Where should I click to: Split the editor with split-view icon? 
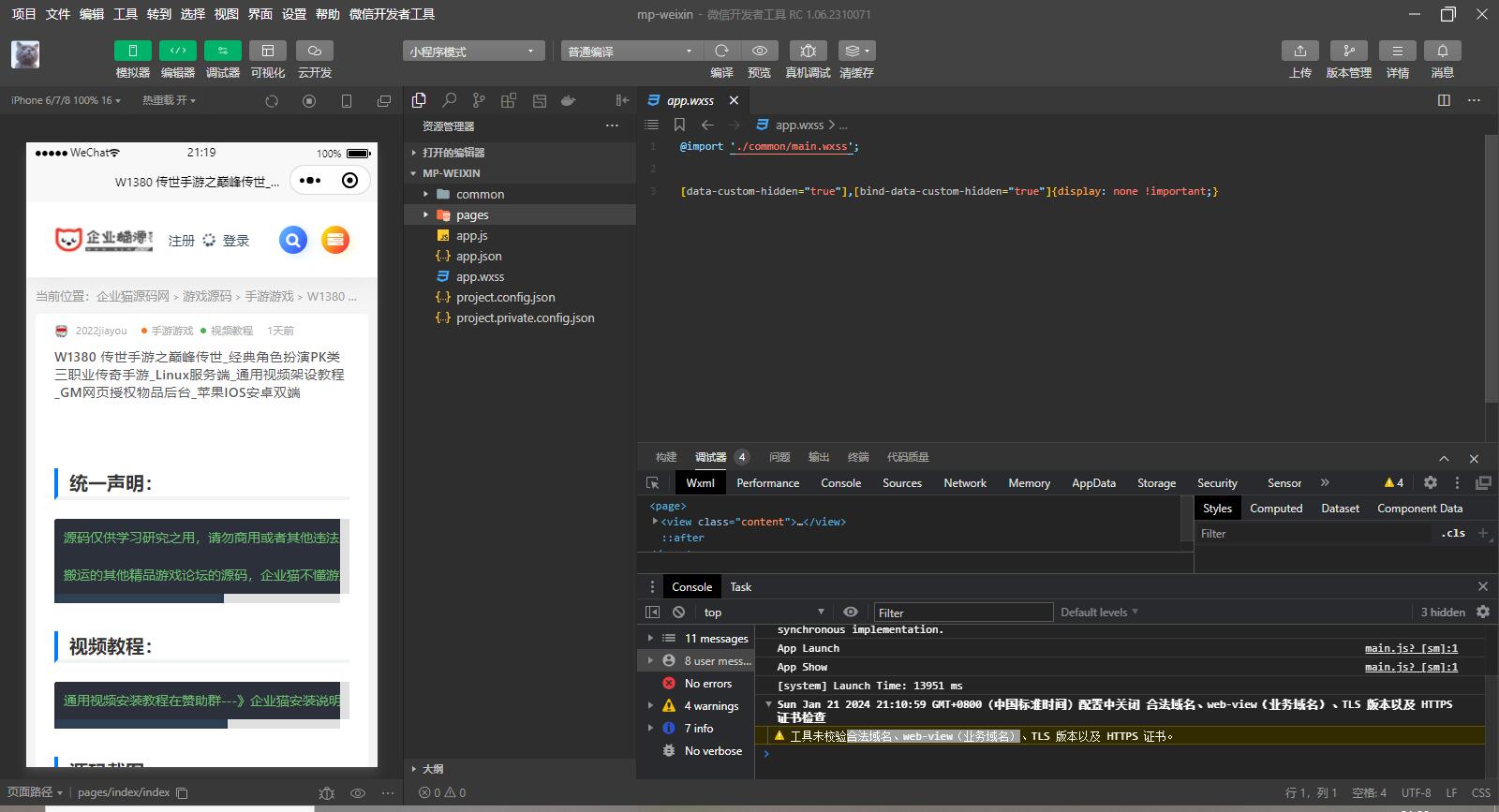point(1444,100)
